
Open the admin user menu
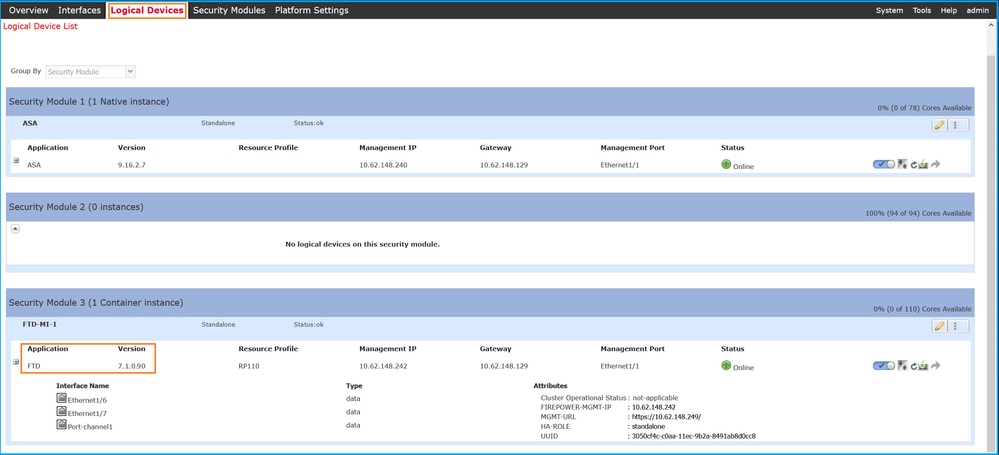977,10
